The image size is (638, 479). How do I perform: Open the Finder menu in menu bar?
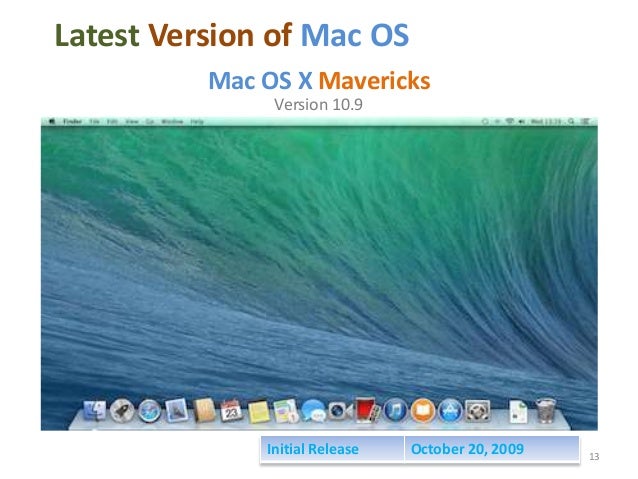(x=72, y=121)
